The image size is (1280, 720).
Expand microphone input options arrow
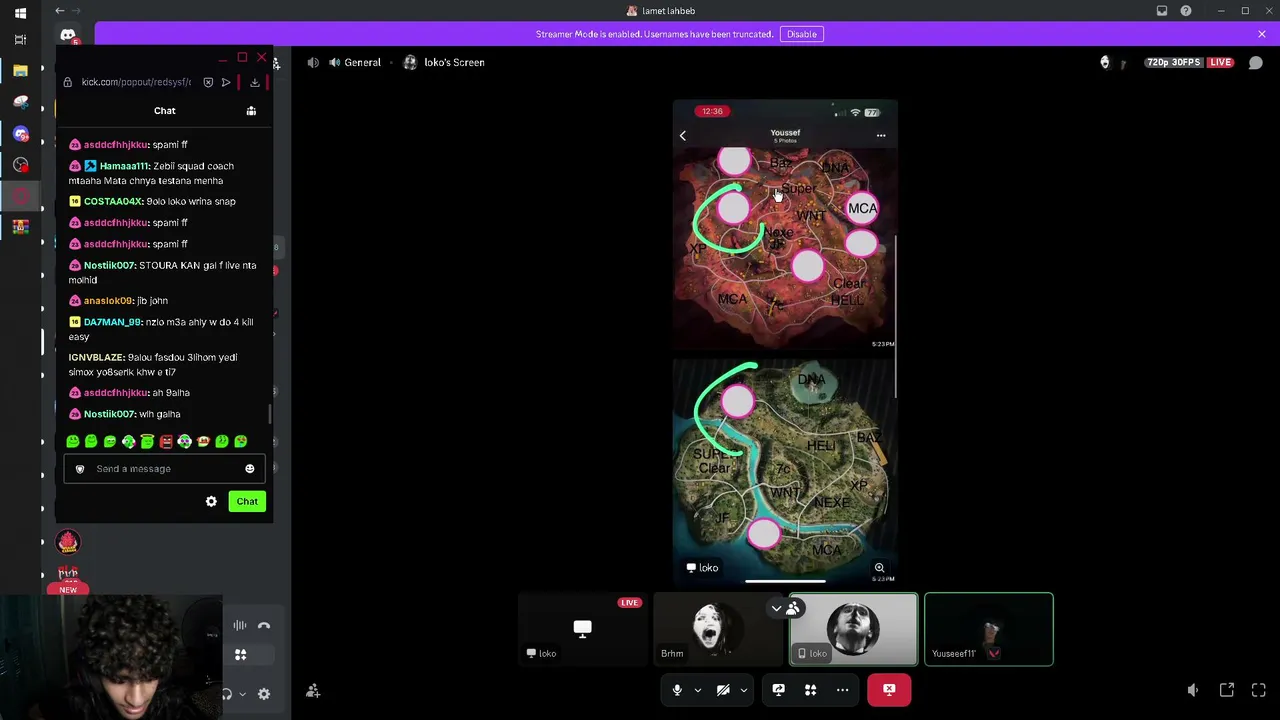tap(697, 690)
